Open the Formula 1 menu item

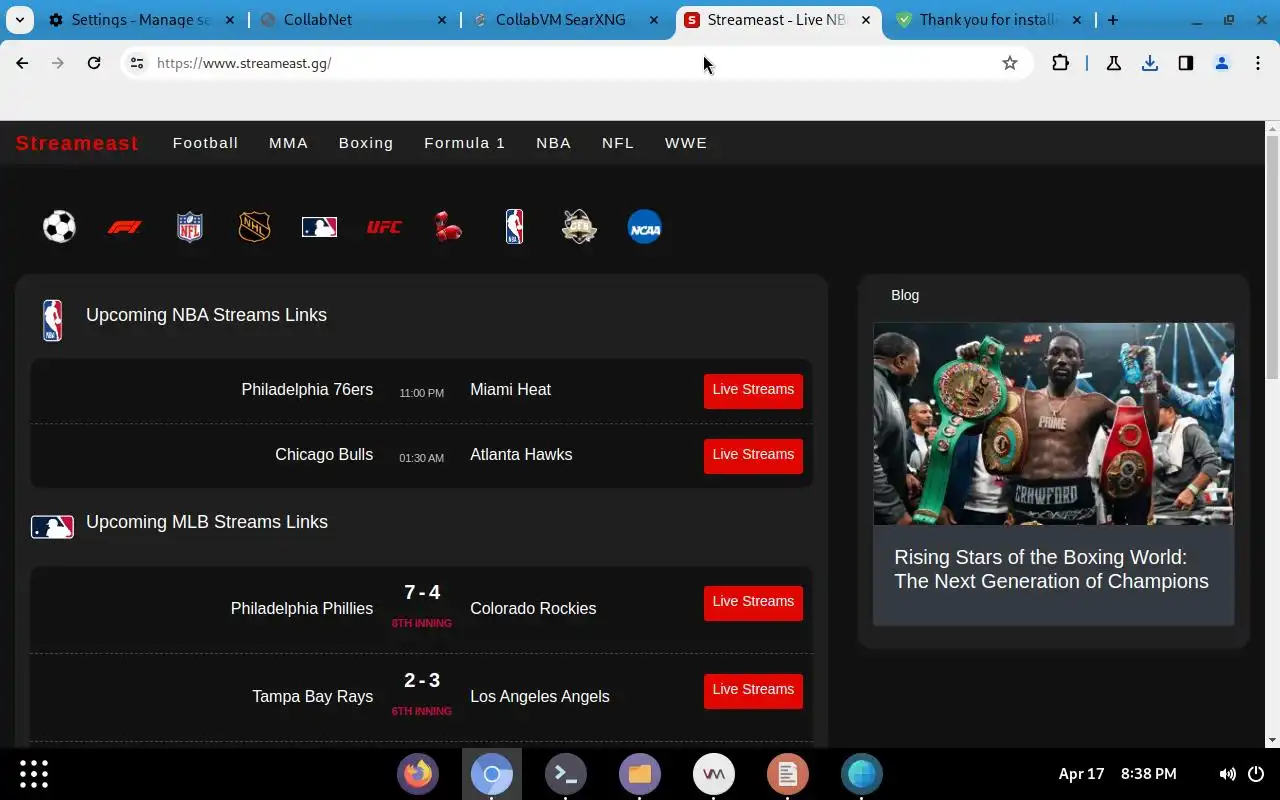pyautogui.click(x=464, y=143)
